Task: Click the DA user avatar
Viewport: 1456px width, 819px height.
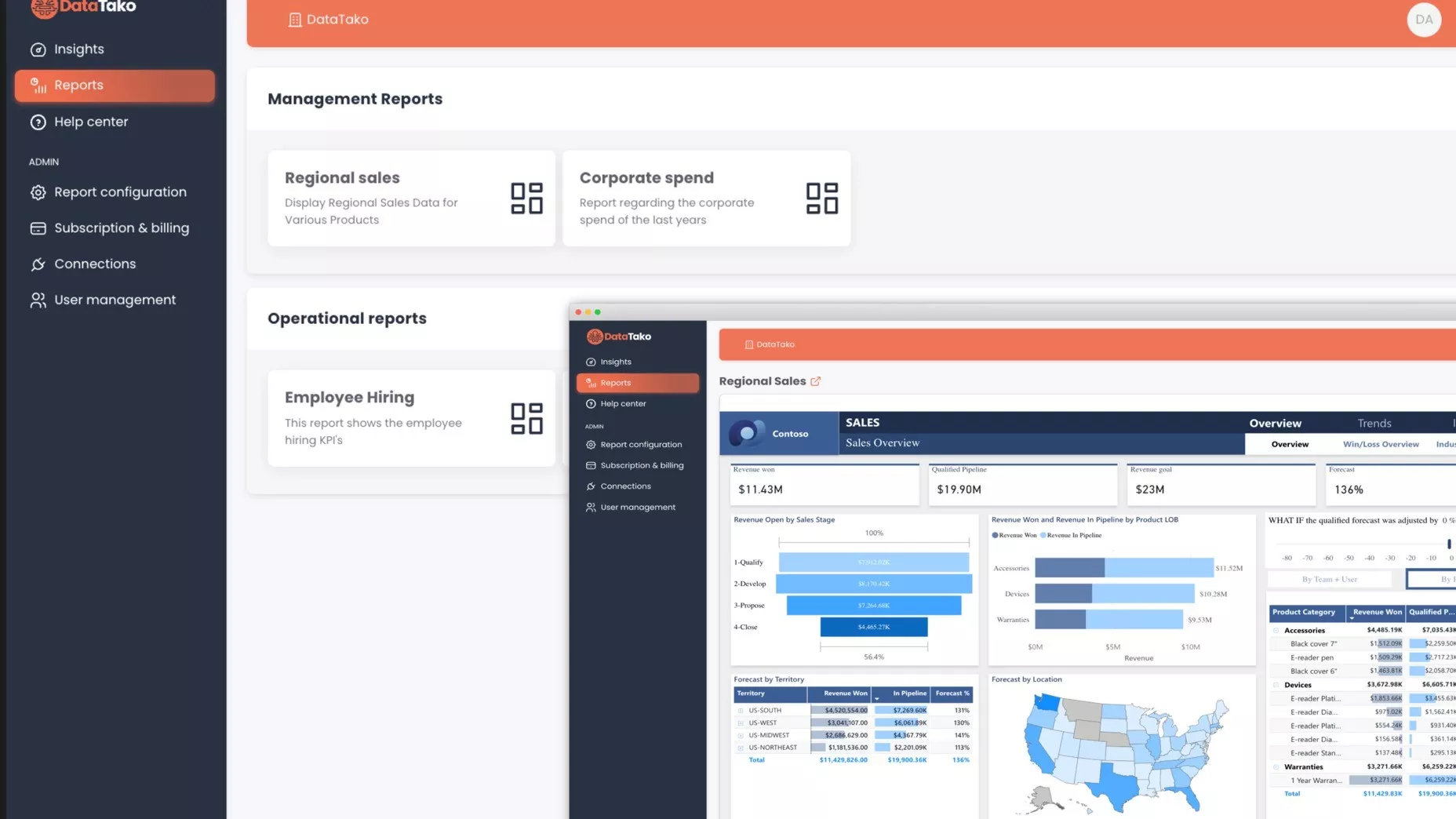Action: (1423, 20)
